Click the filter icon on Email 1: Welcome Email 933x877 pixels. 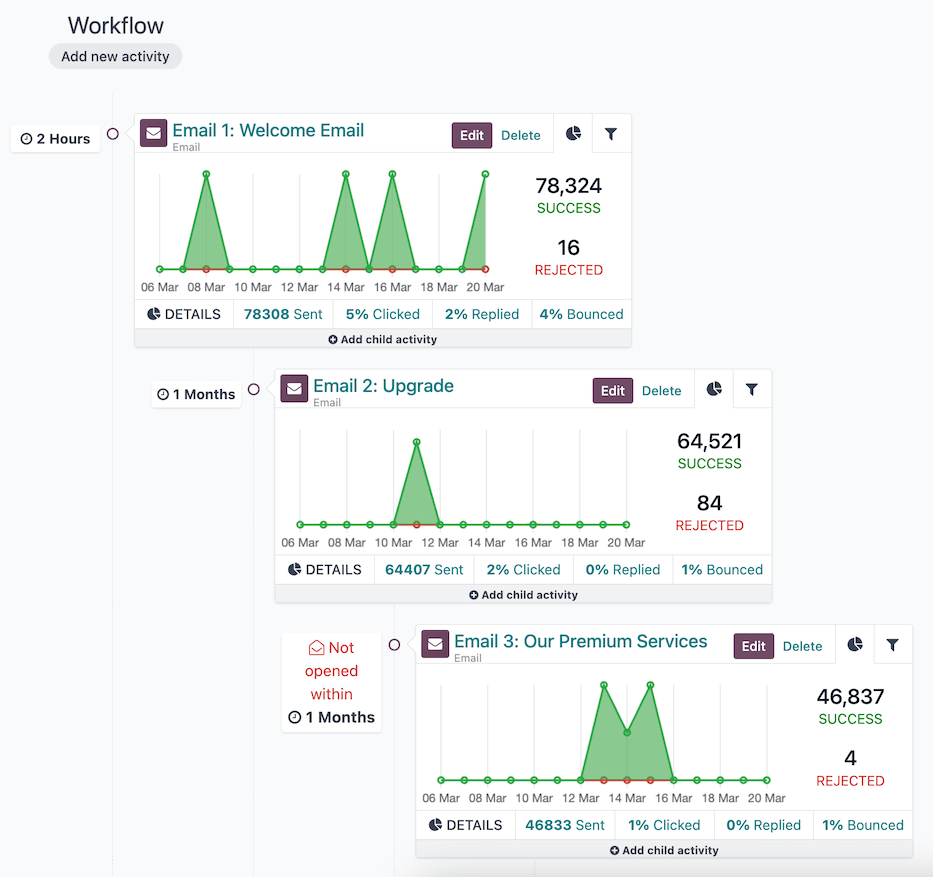(611, 132)
